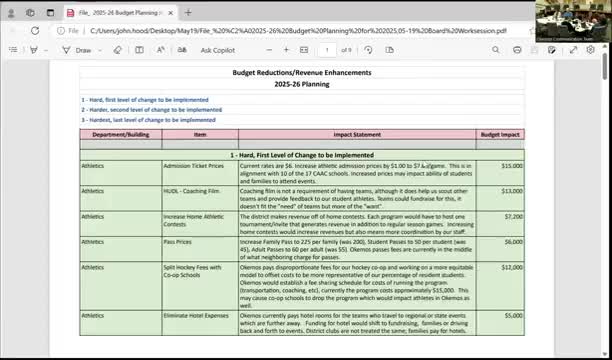Rotate the PDF page
This screenshot has width=612, height=360.
(x=368, y=50)
